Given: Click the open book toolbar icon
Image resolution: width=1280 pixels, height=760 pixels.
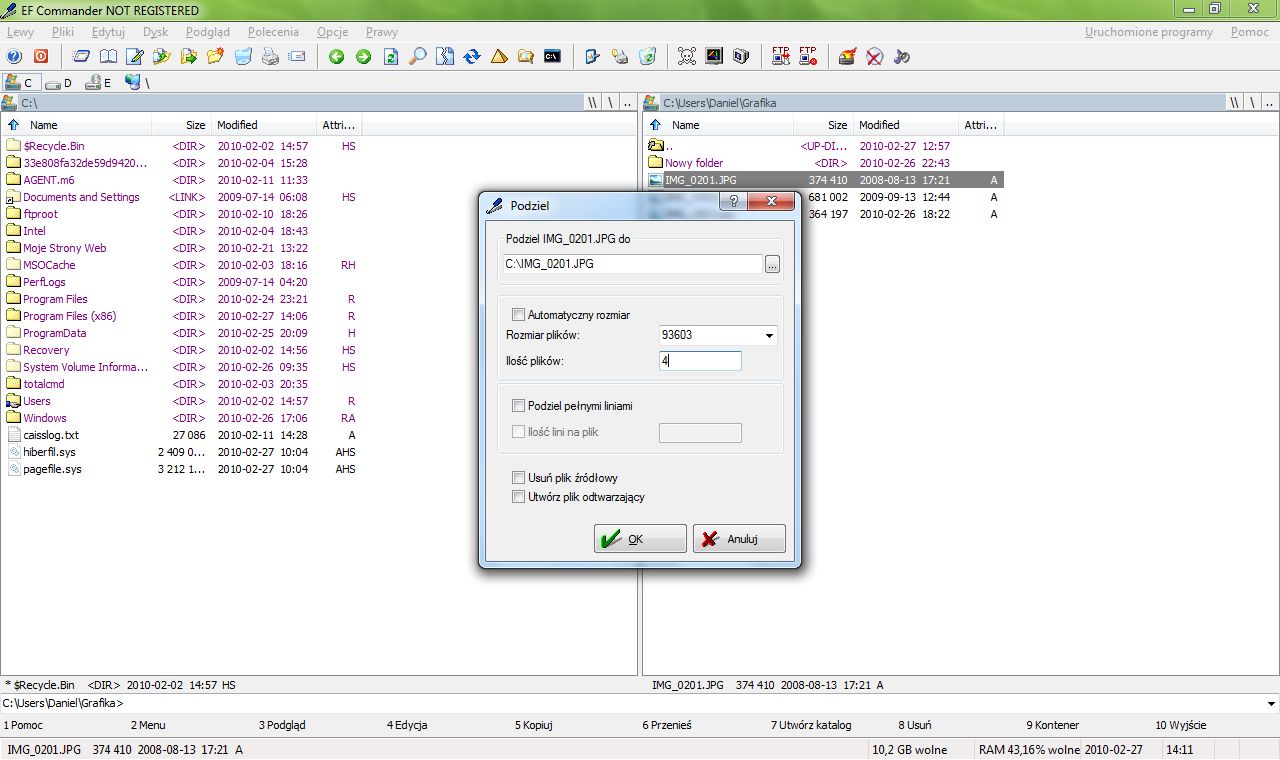Looking at the screenshot, I should [x=107, y=57].
